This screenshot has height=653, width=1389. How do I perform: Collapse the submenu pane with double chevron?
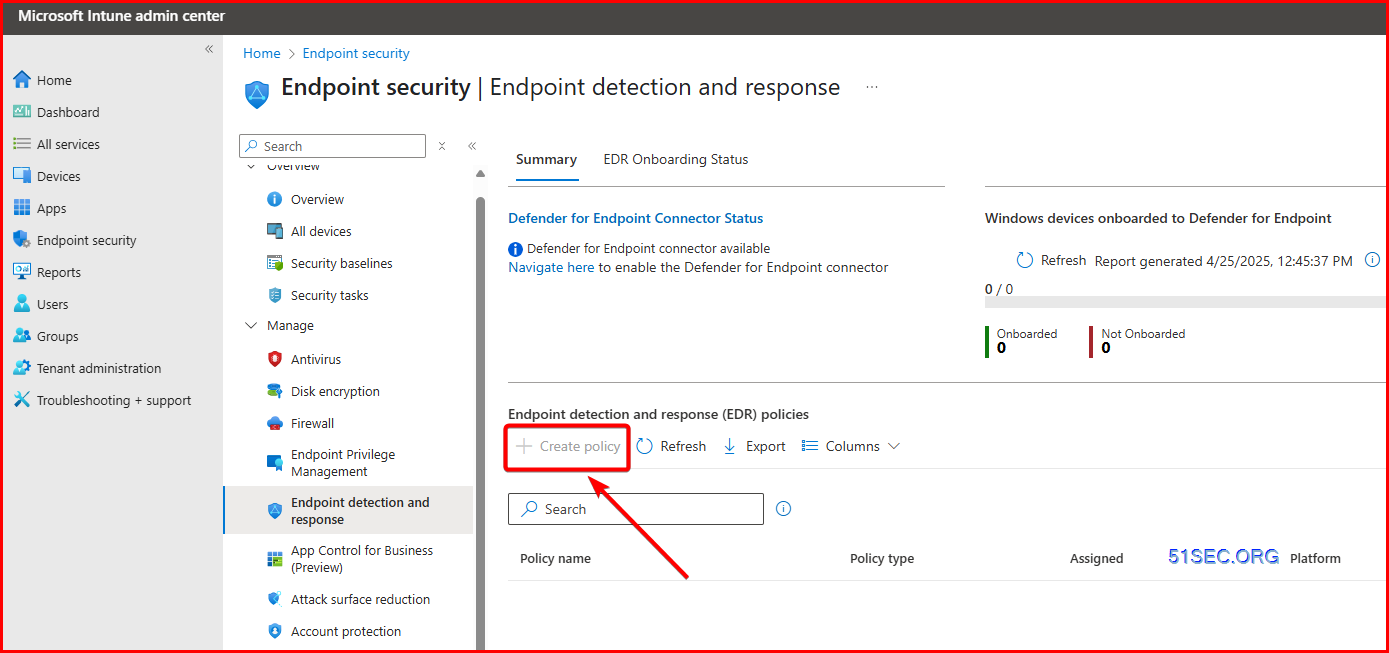pyautogui.click(x=472, y=146)
